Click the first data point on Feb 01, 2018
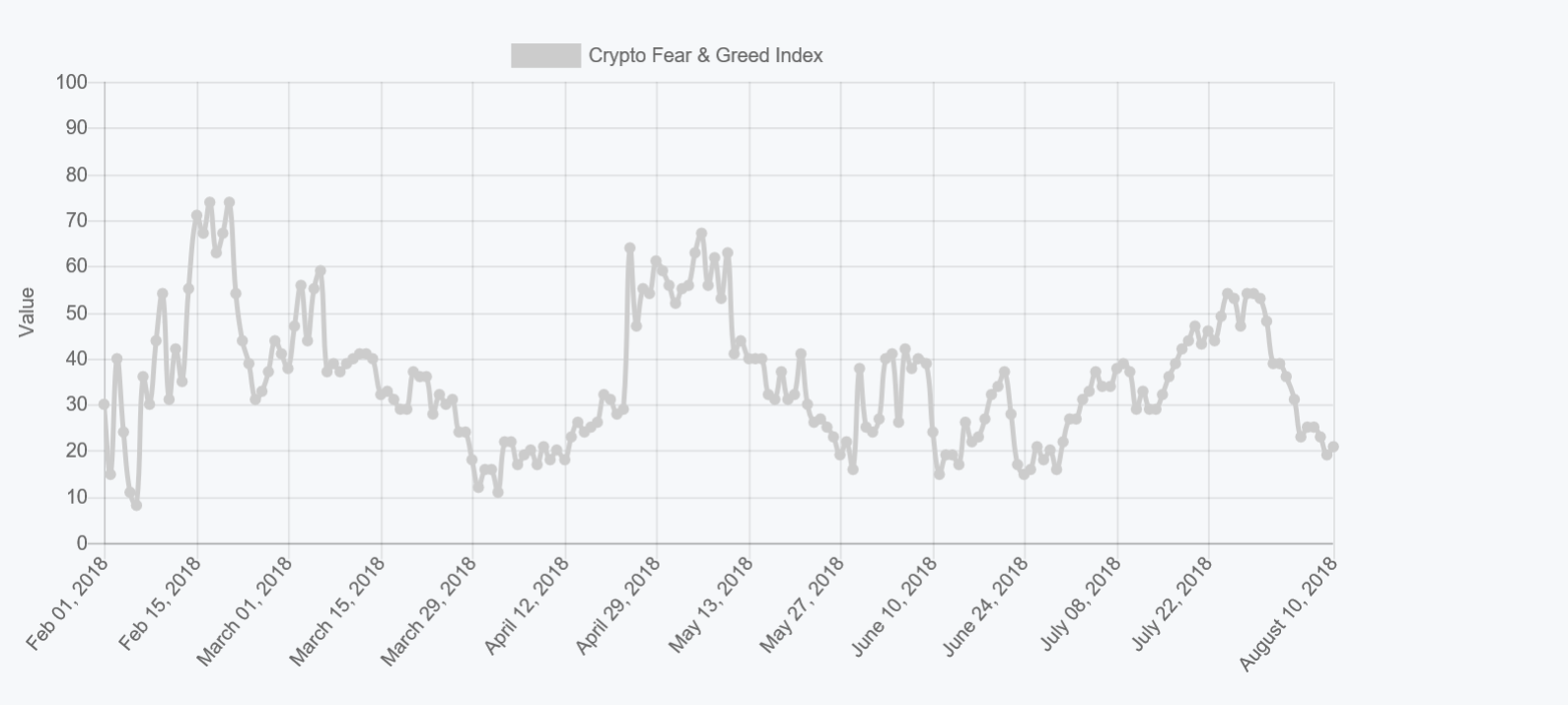1568x705 pixels. (x=105, y=404)
